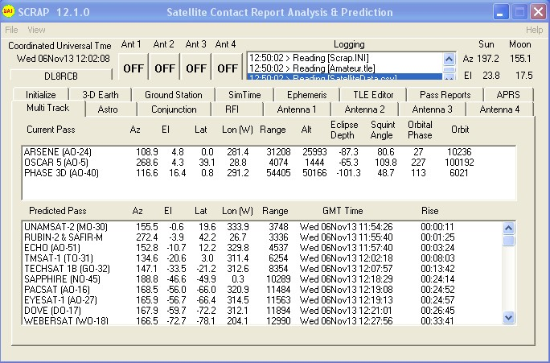Click Moon azimuth value 155.1
This screenshot has width=550, height=363.
(x=520, y=59)
